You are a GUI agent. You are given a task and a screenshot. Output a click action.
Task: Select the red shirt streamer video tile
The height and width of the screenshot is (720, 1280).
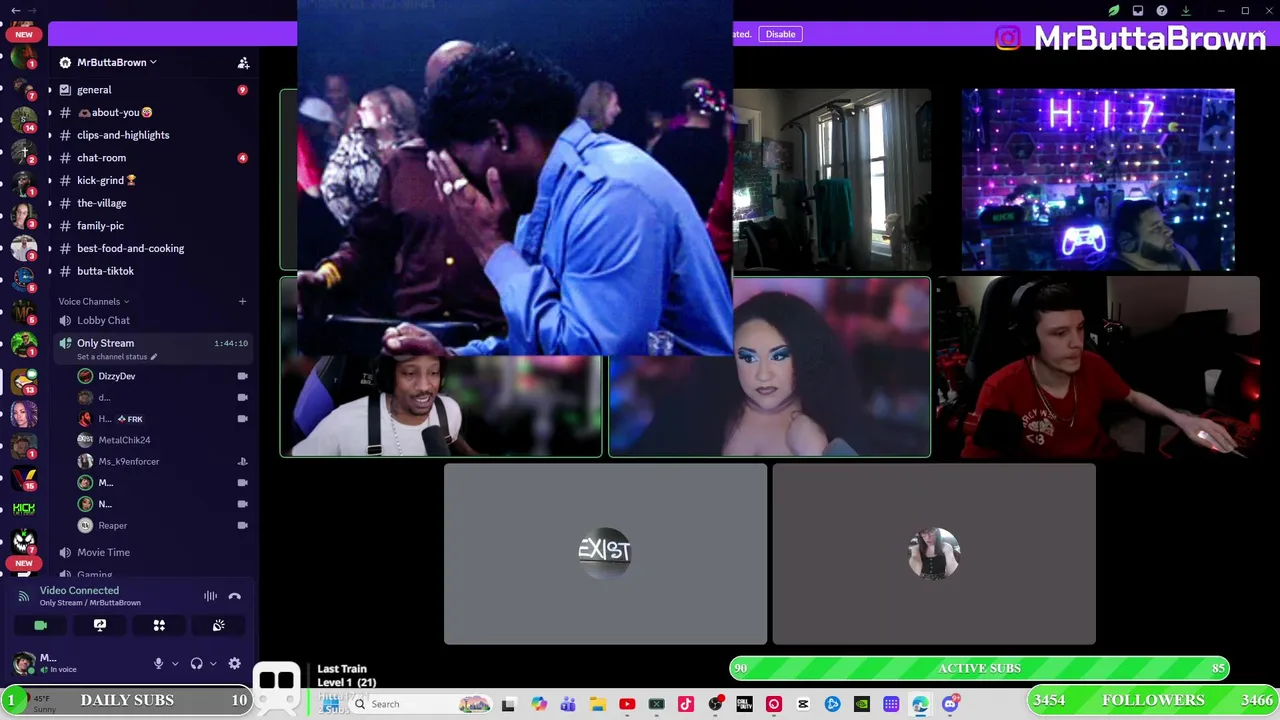click(x=1097, y=367)
